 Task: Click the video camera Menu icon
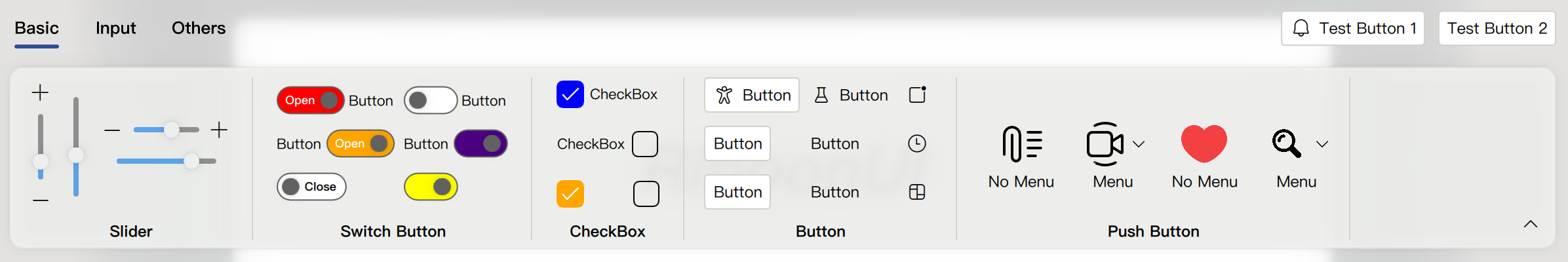point(1105,143)
